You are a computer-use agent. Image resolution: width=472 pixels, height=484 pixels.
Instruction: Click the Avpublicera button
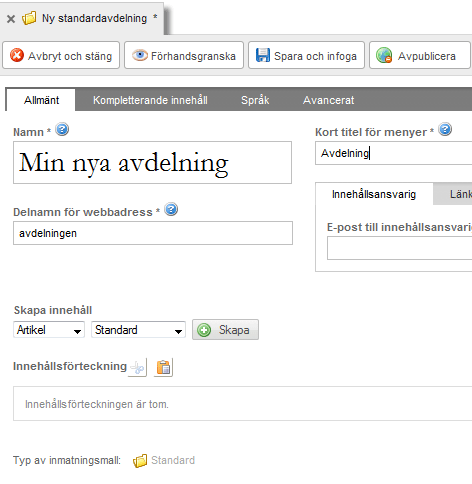click(420, 55)
